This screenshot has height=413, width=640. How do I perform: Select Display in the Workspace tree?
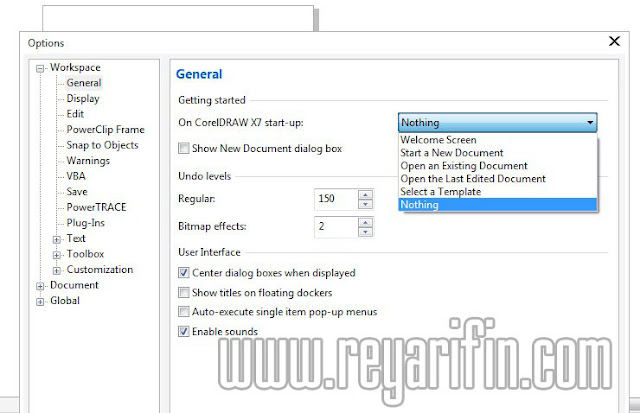[83, 98]
